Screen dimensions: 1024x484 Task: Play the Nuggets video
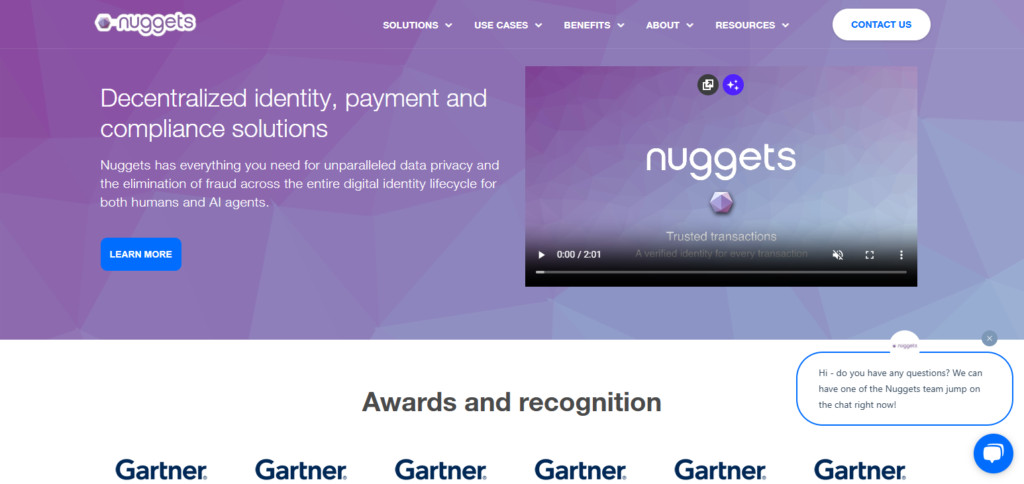(x=541, y=255)
